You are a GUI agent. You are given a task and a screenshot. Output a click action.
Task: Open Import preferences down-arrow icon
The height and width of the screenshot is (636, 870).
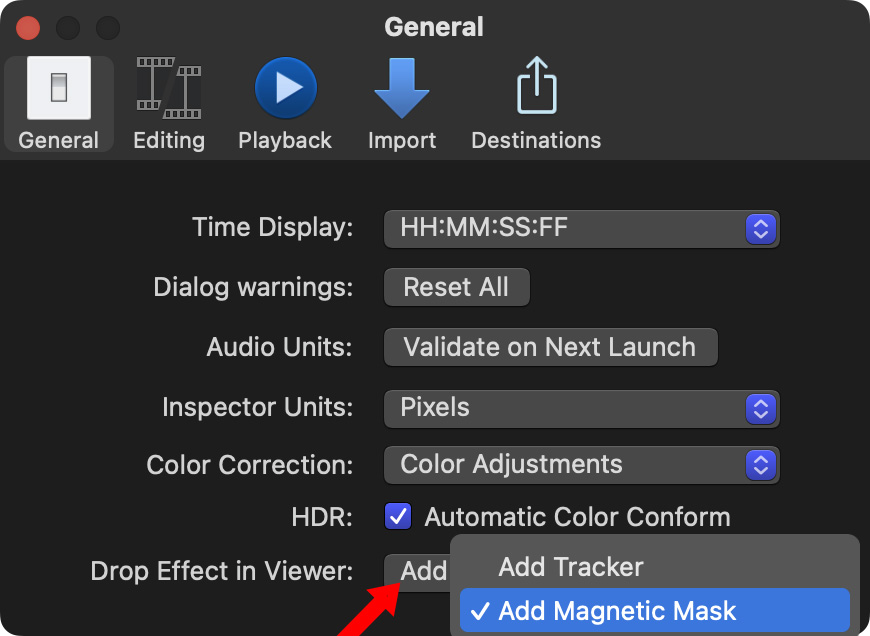point(401,88)
